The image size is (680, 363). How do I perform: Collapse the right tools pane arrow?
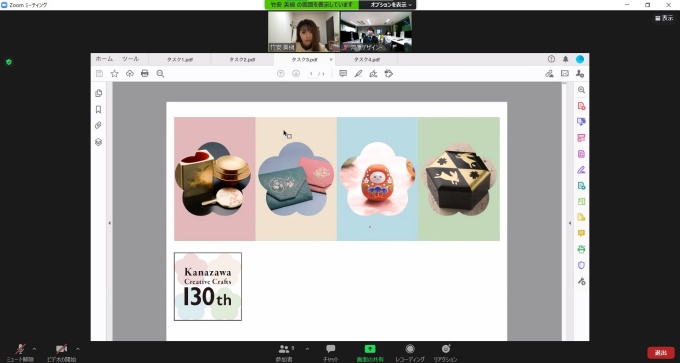[570, 223]
